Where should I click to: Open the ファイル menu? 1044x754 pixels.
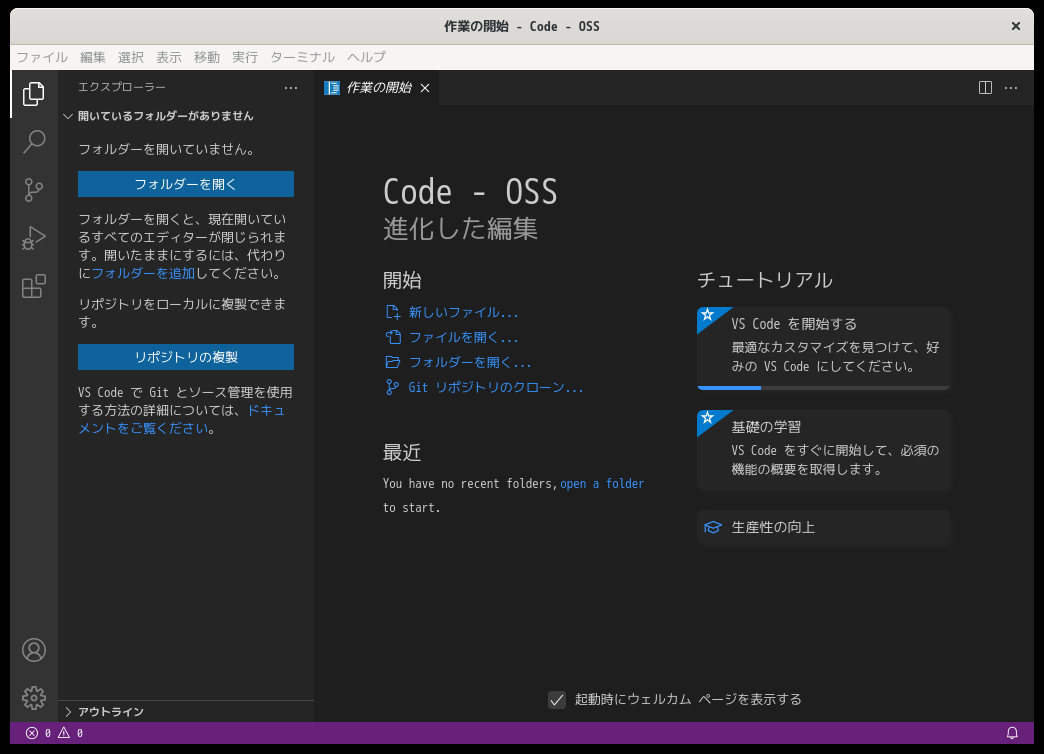click(x=42, y=57)
